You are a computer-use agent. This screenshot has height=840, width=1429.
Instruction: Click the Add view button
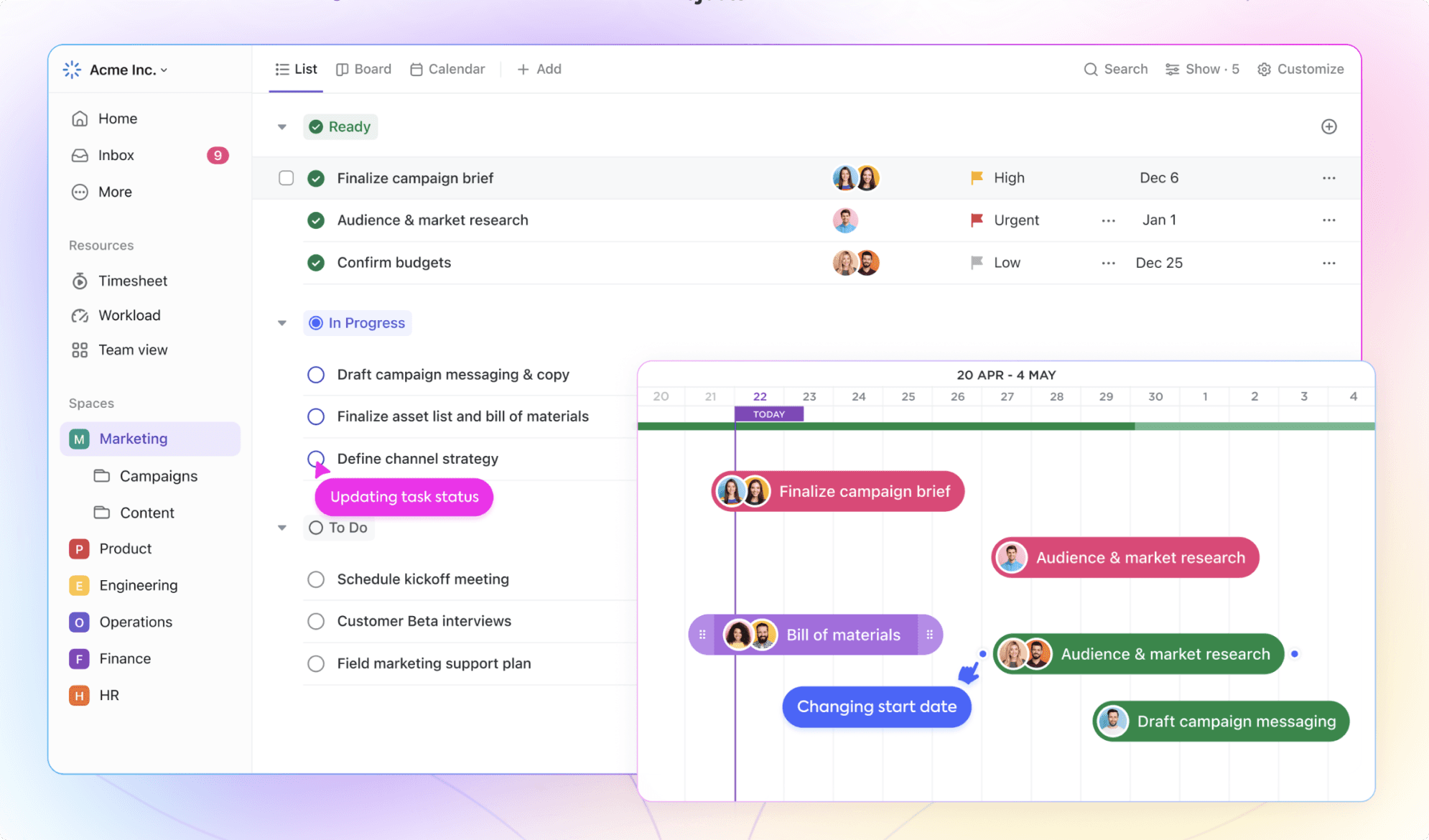tap(539, 69)
